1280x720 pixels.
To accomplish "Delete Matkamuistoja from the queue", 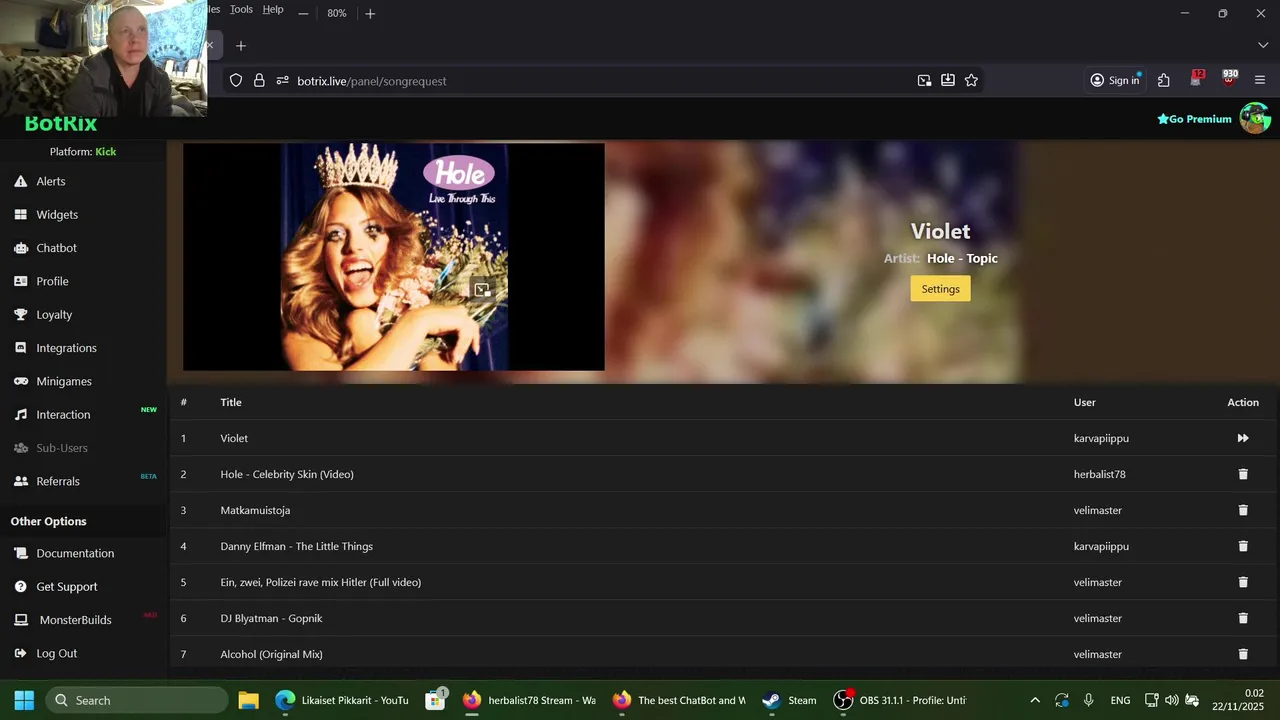I will click(1243, 510).
